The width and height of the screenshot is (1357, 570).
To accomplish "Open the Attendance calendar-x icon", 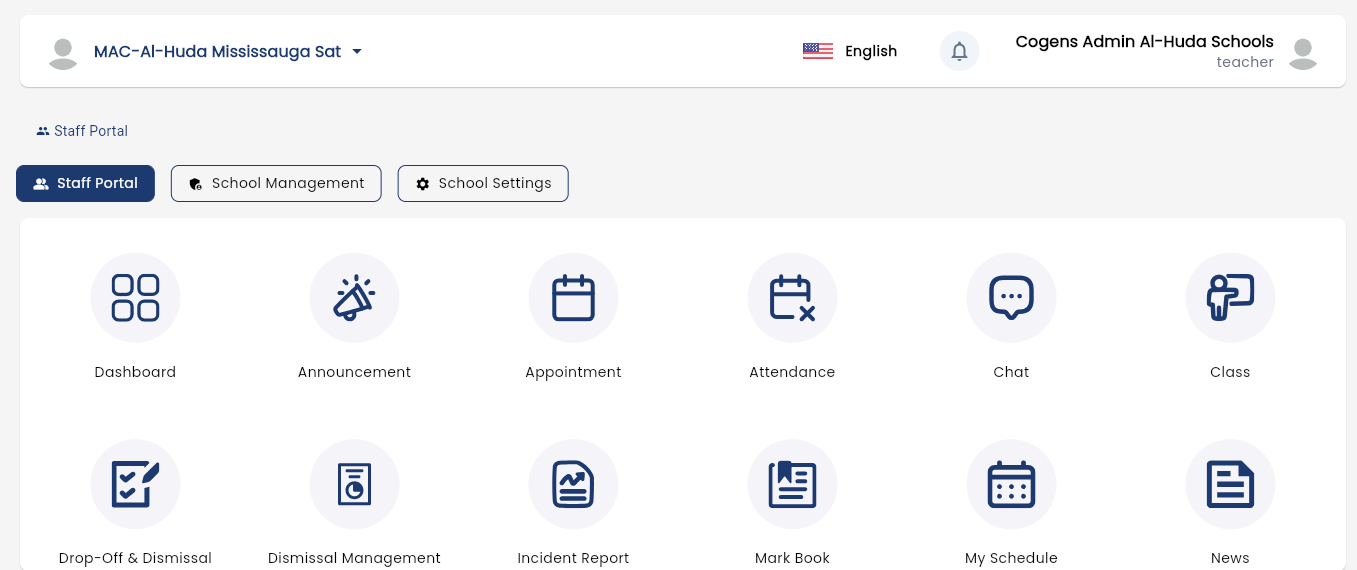I will (x=792, y=298).
